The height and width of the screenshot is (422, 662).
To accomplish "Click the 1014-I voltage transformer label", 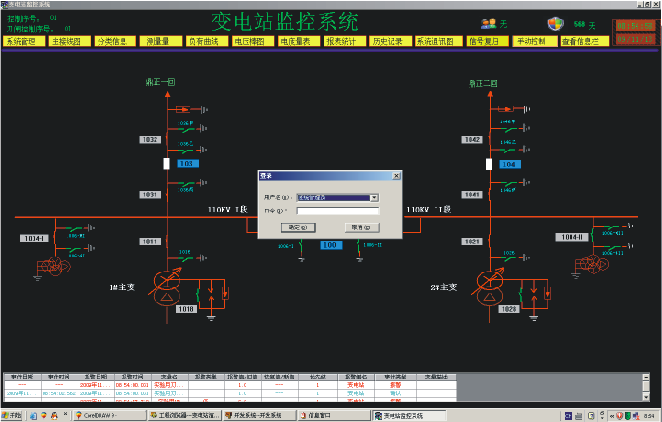I will 35,238.
